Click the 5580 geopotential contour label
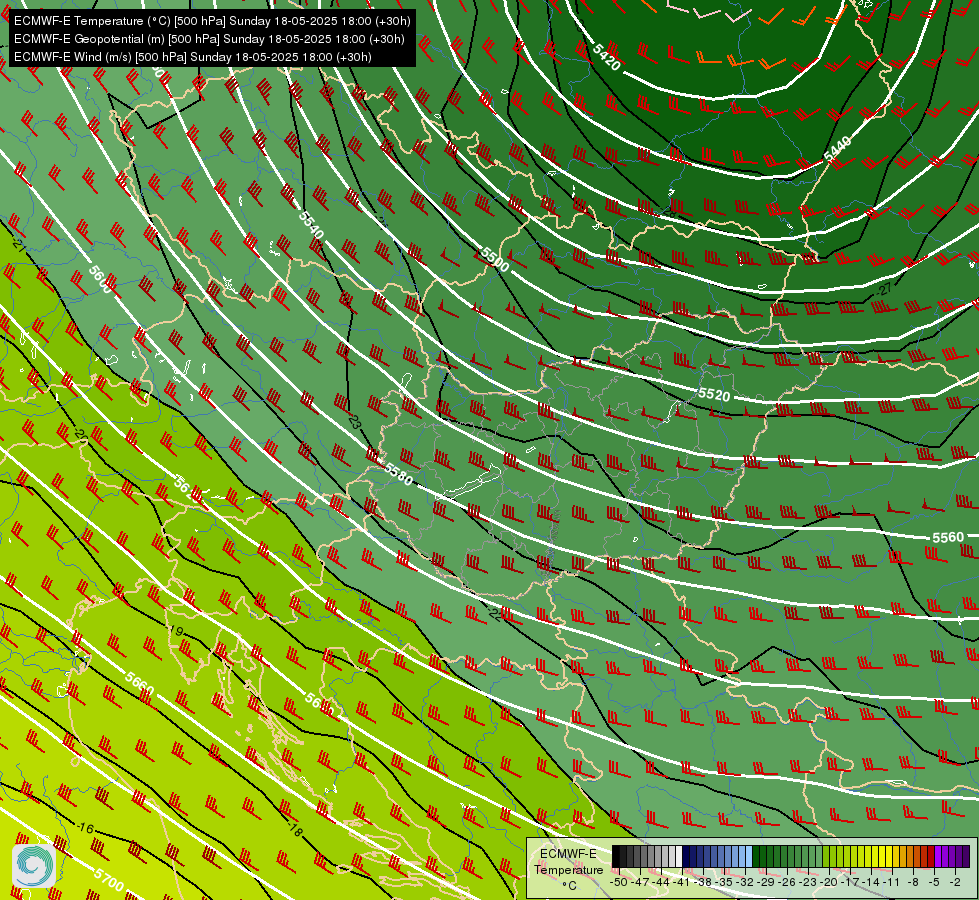 click(x=398, y=475)
